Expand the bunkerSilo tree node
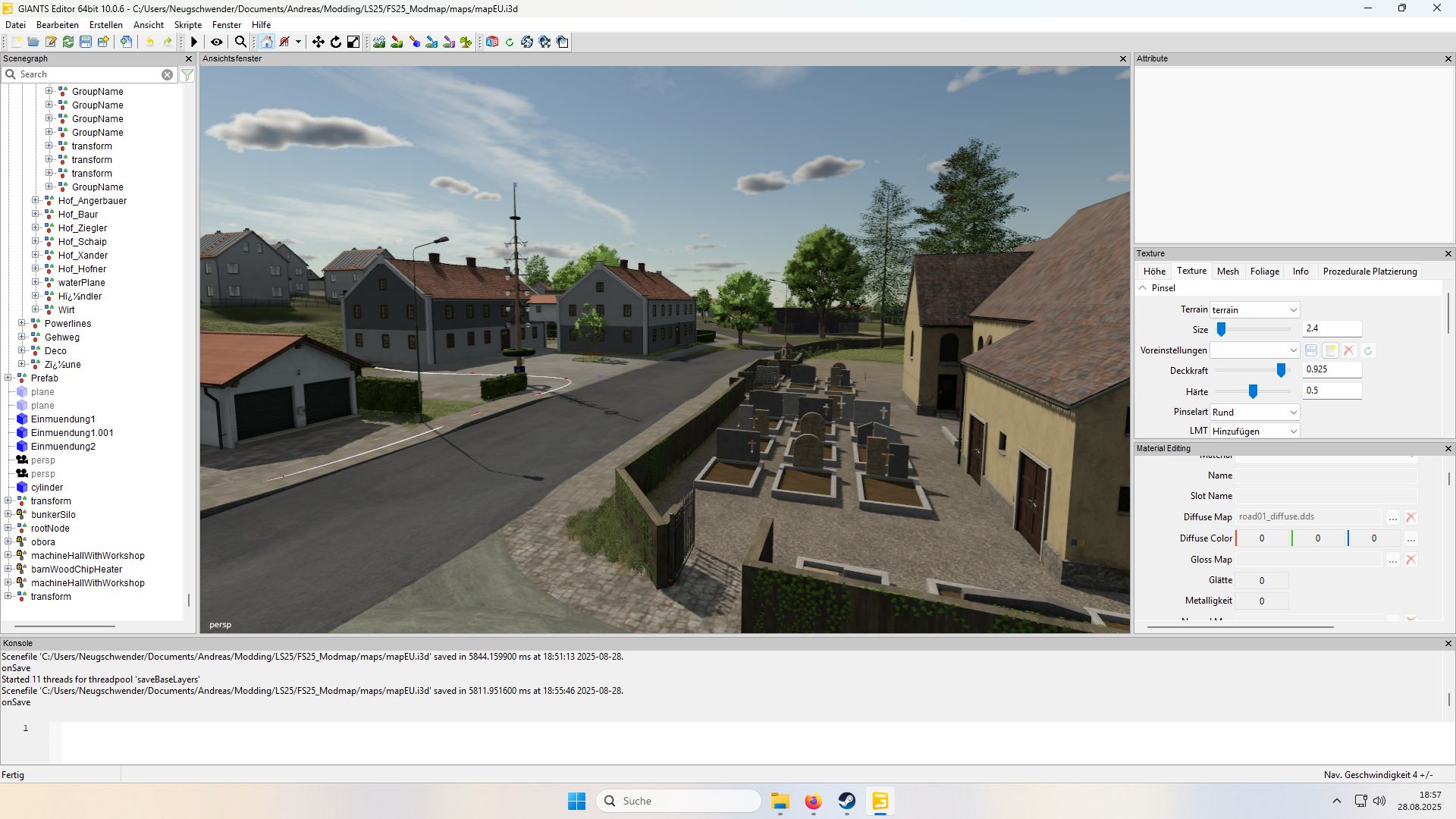 pyautogui.click(x=8, y=514)
